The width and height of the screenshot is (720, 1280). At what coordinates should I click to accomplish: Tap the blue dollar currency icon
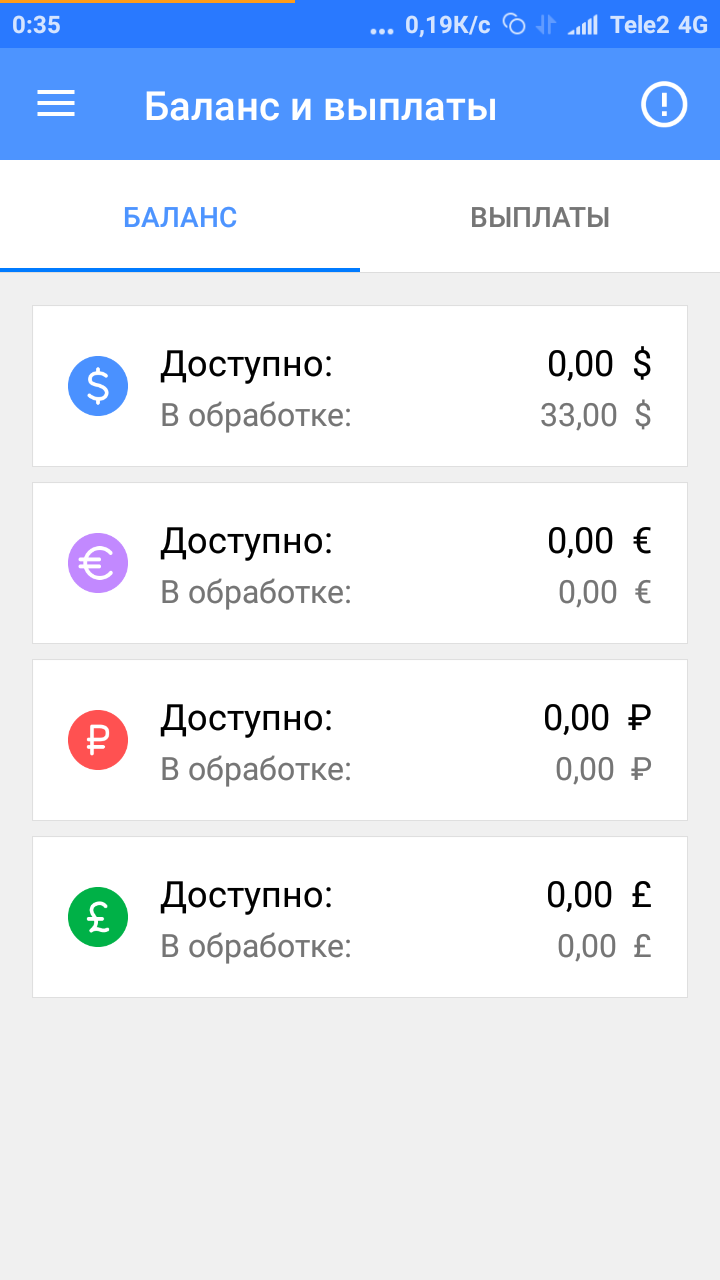(x=98, y=386)
